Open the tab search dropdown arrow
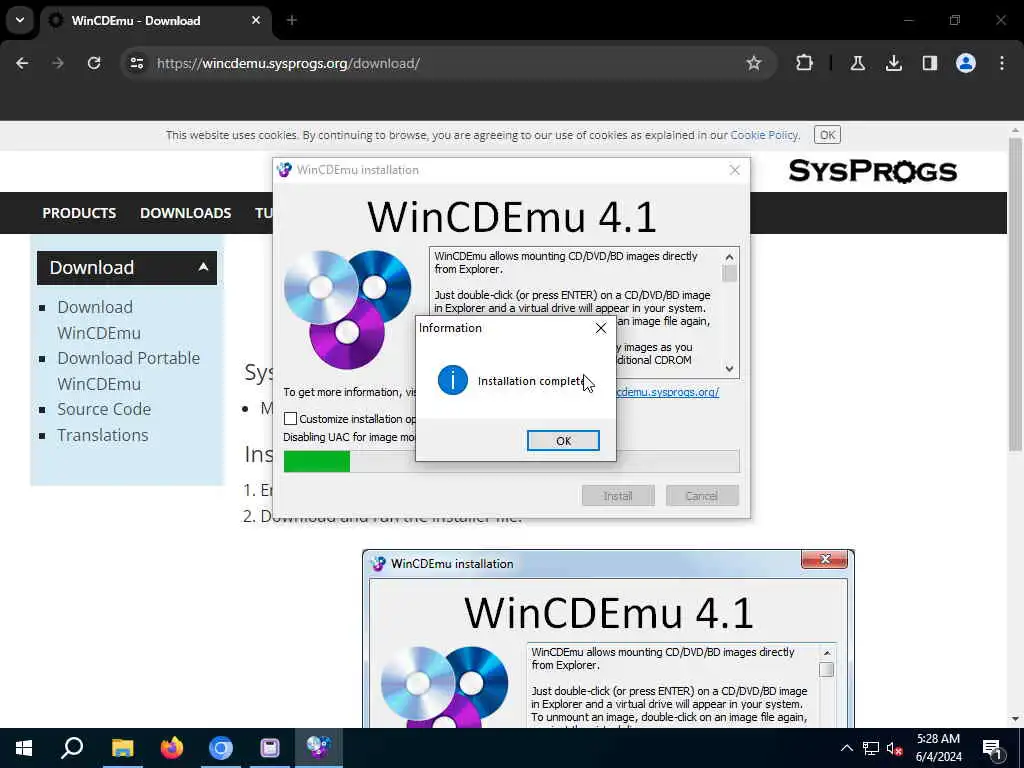This screenshot has height=768, width=1024. (20, 20)
